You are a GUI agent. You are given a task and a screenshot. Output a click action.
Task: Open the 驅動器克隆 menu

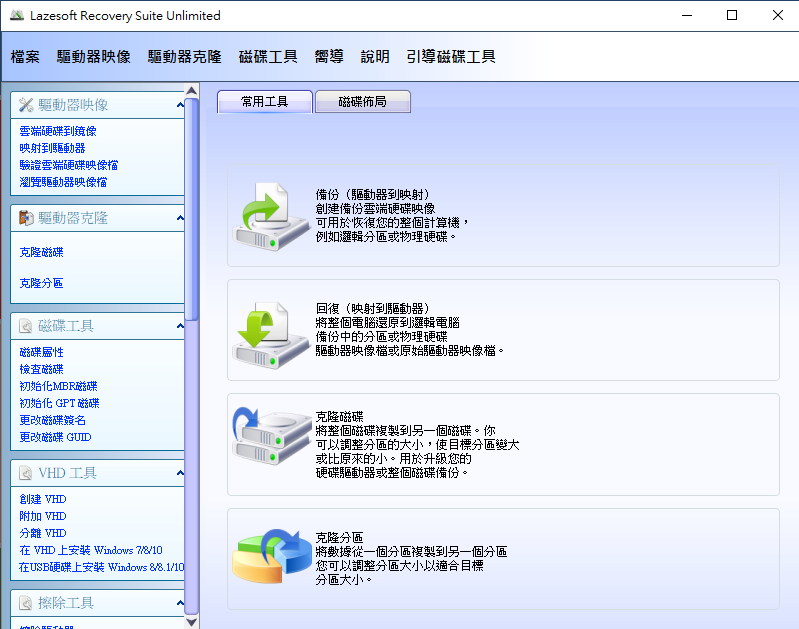pos(184,57)
